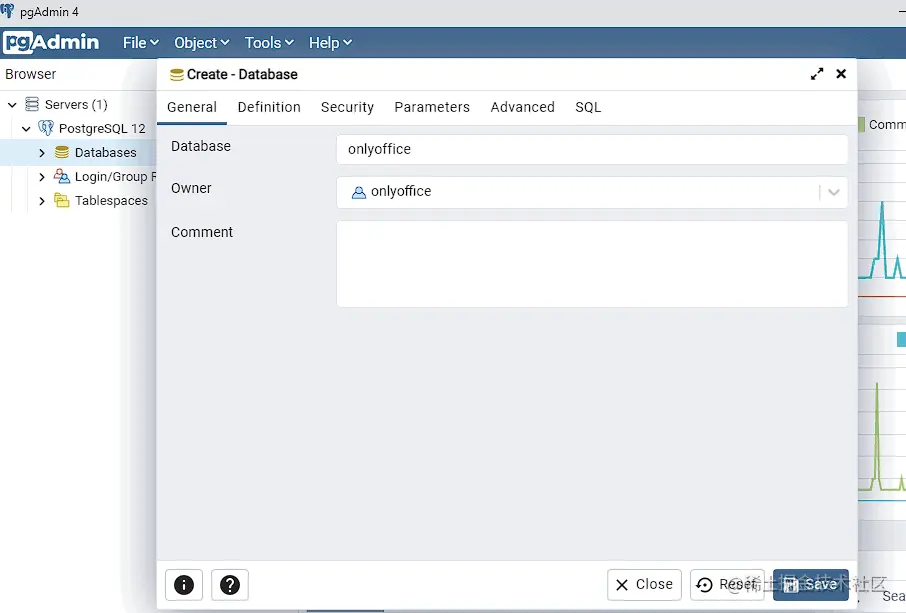Image resolution: width=906 pixels, height=613 pixels.
Task: Open the Object menu
Action: 202,43
